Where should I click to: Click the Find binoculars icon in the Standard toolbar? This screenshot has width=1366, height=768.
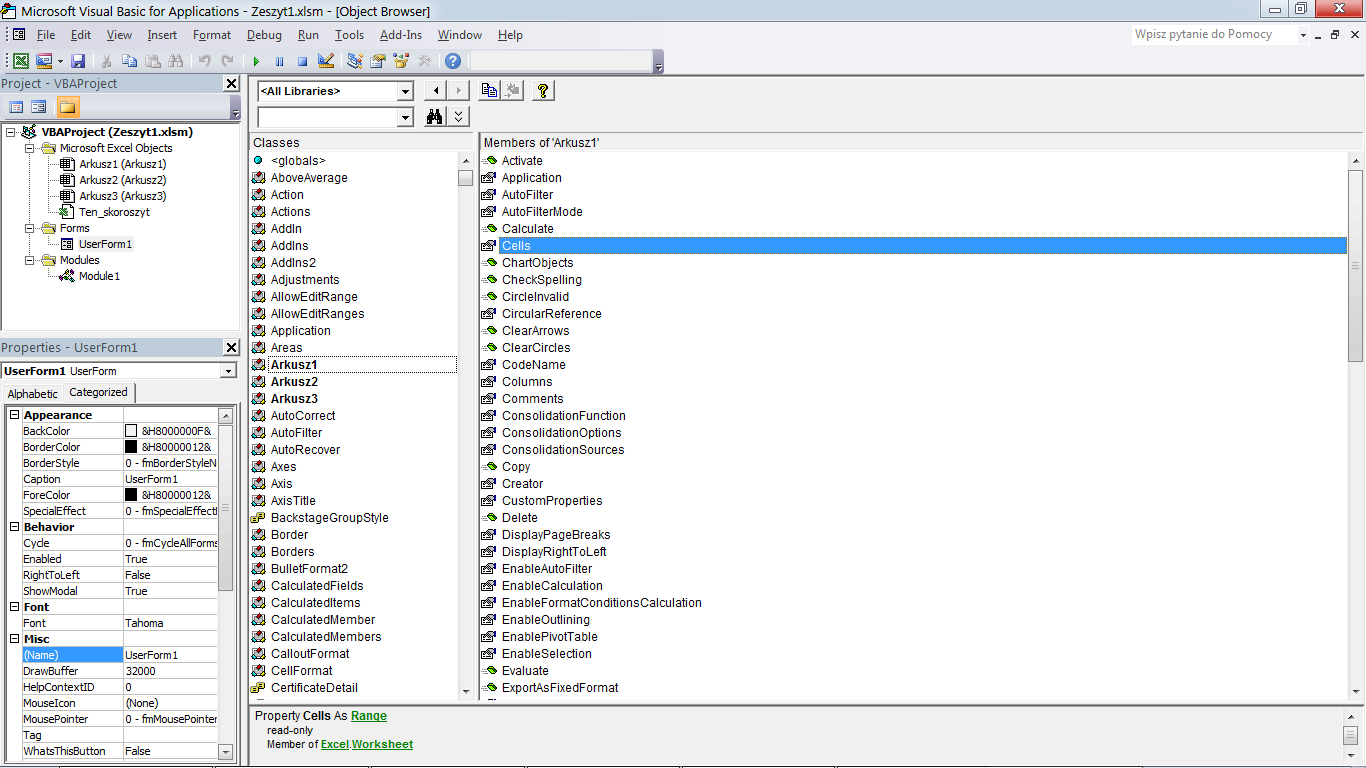point(175,61)
